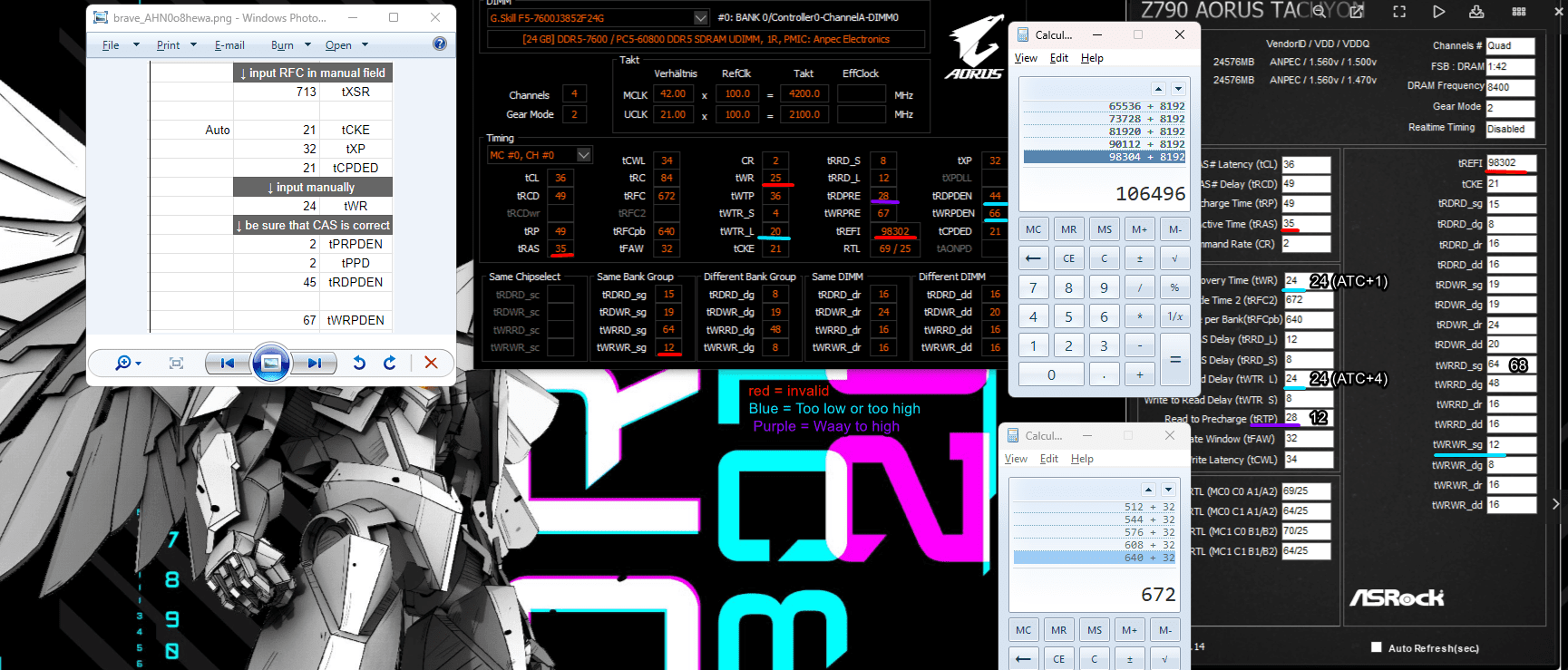1568x670 pixels.
Task: Click M+ key in upper calculator
Action: coord(1139,229)
